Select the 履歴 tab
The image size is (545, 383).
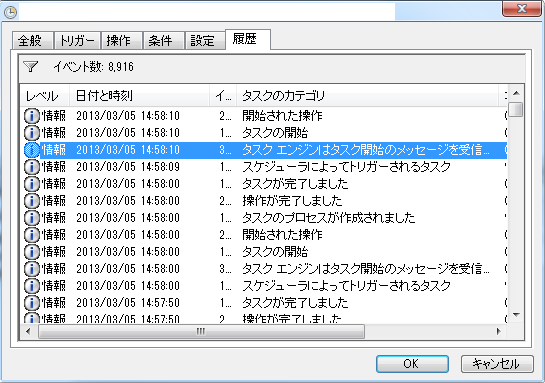248,39
